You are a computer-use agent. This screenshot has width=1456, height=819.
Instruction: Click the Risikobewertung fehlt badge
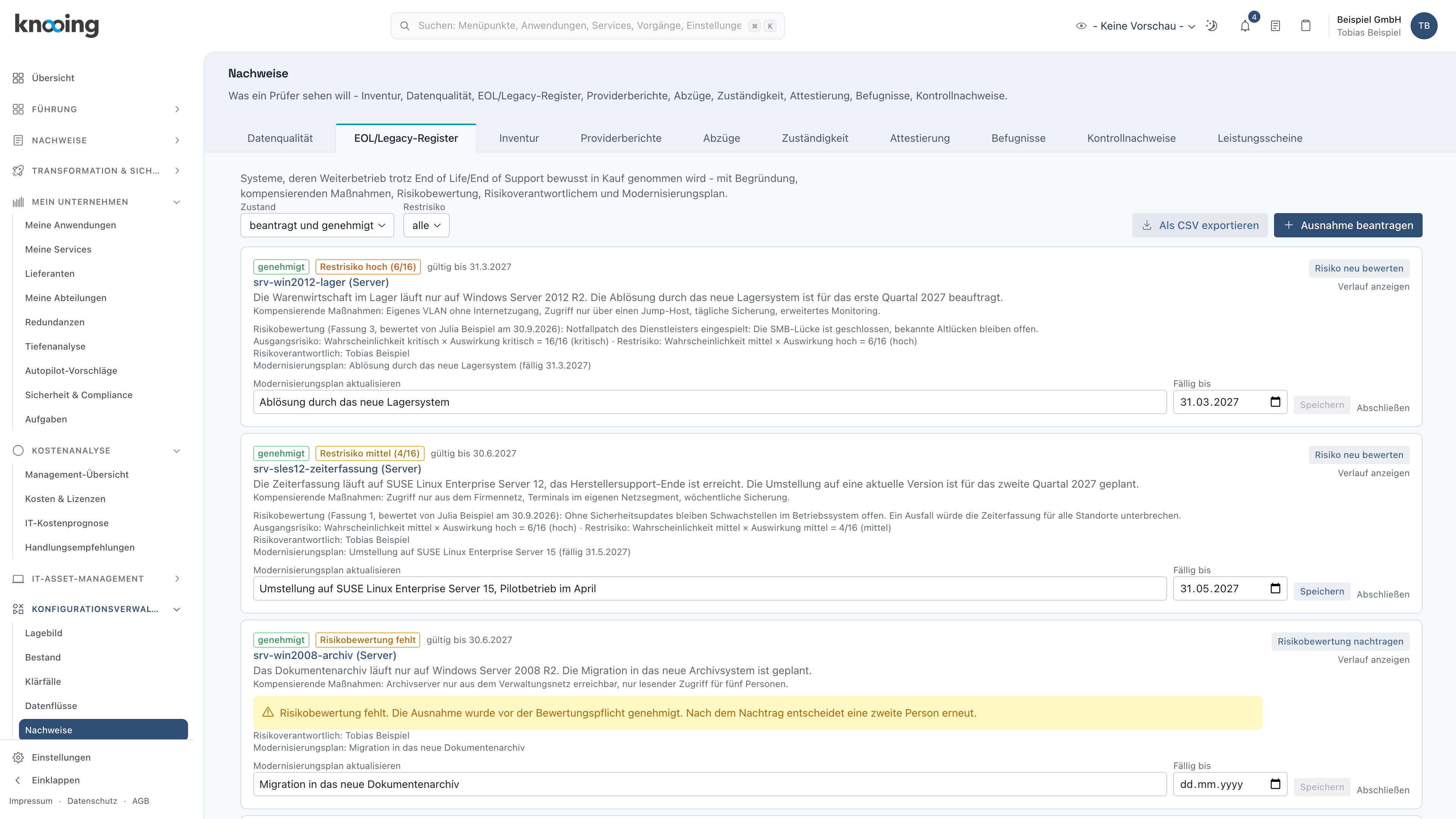[x=367, y=640]
